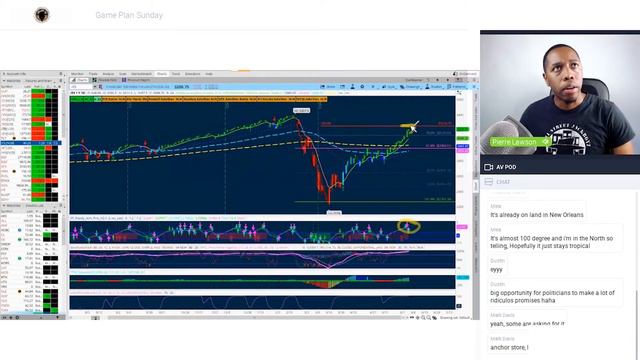Viewport: 640px width, 360px height.
Task: Click the Game Plan Sunday title
Action: click(x=129, y=15)
